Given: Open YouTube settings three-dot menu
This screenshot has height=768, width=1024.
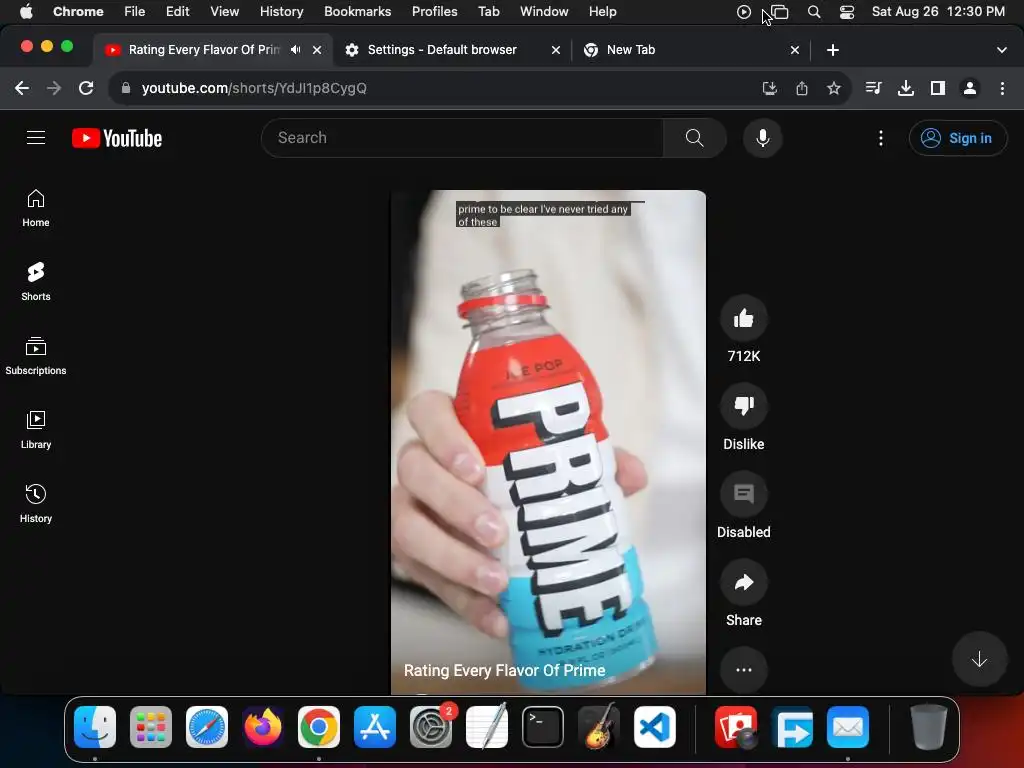Looking at the screenshot, I should 880,138.
